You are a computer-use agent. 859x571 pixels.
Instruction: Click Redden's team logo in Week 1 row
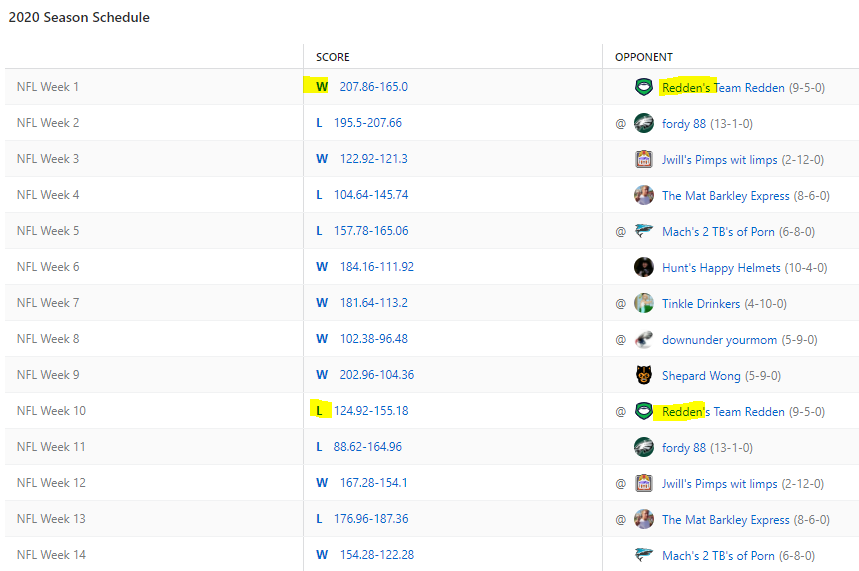coord(644,87)
